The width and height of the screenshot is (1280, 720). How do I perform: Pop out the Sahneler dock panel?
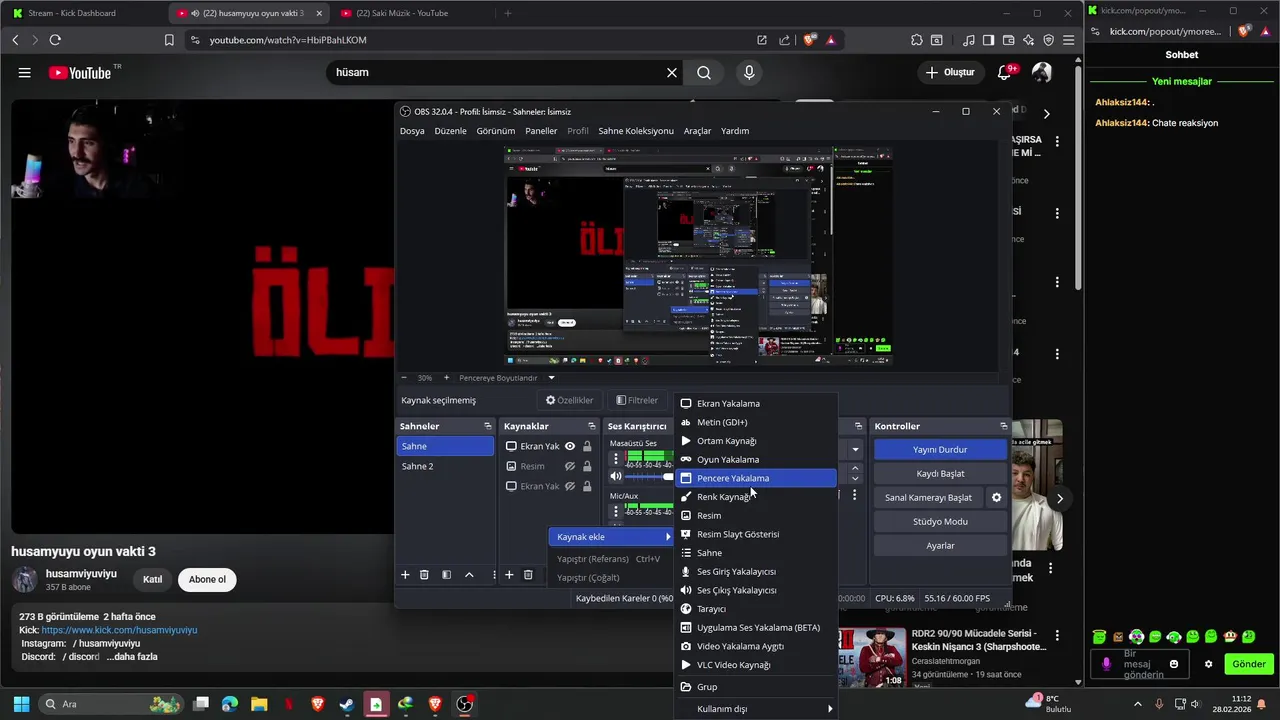(x=488, y=426)
